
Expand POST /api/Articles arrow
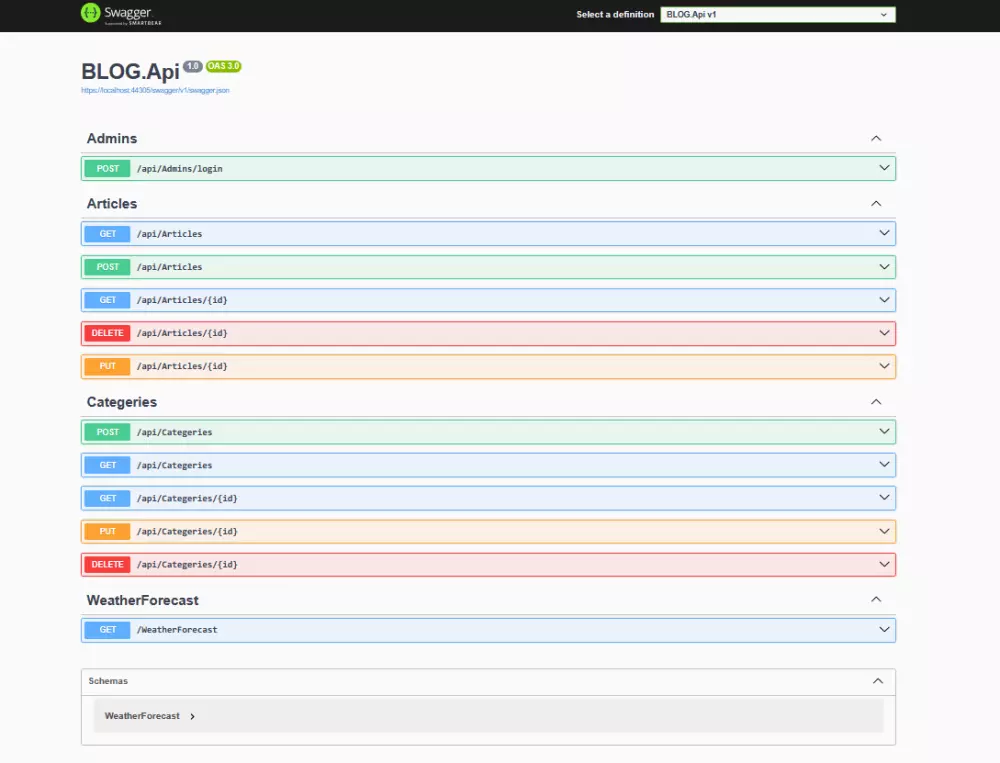point(884,266)
